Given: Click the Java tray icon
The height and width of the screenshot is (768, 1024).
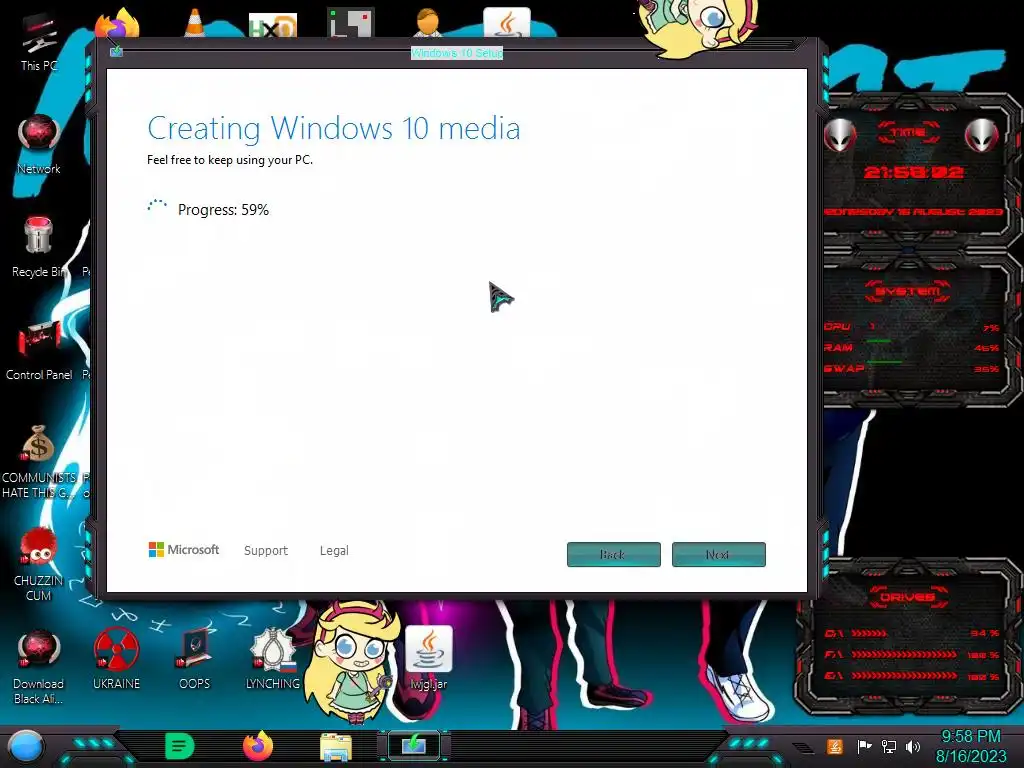Looking at the screenshot, I should tap(835, 746).
